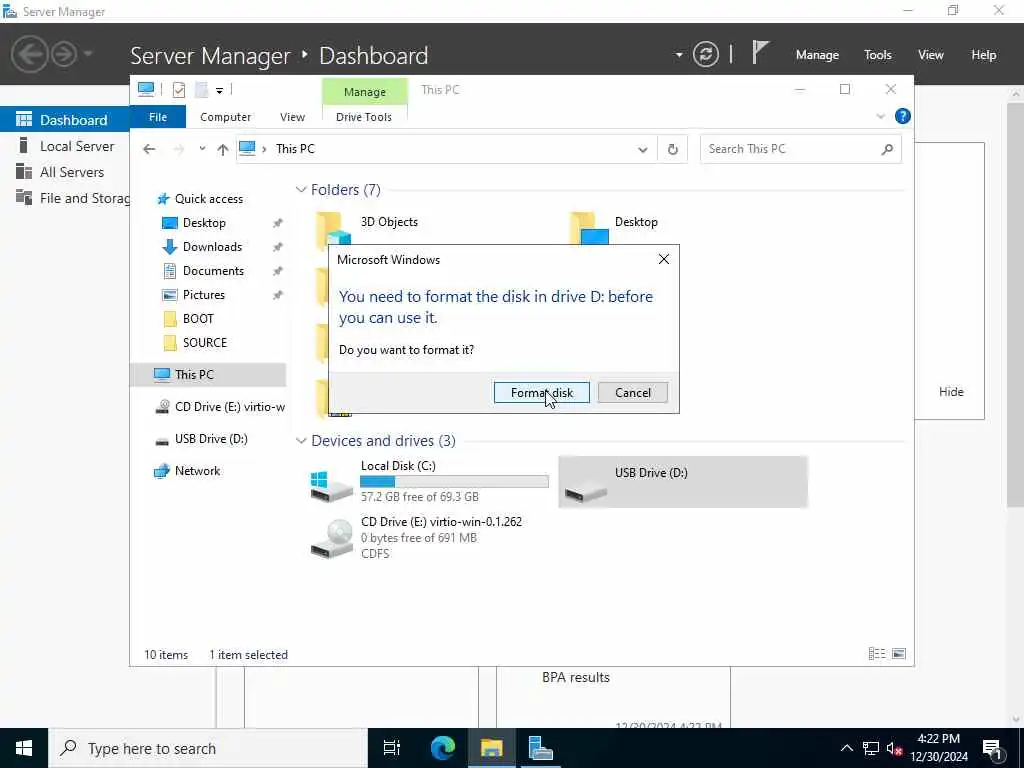Screen dimensions: 1024x768
Task: Open Desktop in the navigation pane
Action: (x=204, y=223)
